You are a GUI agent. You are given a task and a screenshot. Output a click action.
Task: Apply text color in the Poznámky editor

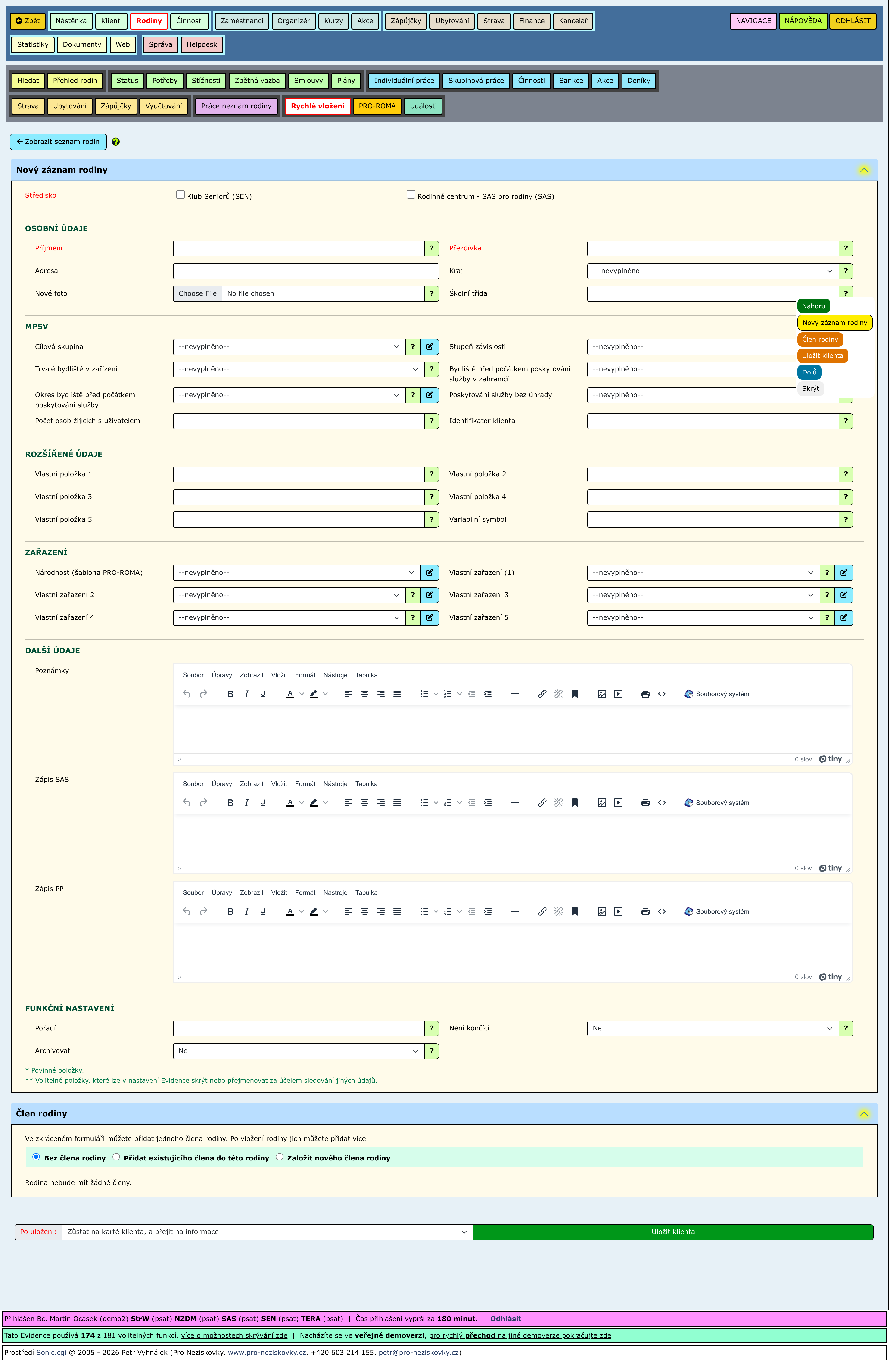click(x=290, y=694)
